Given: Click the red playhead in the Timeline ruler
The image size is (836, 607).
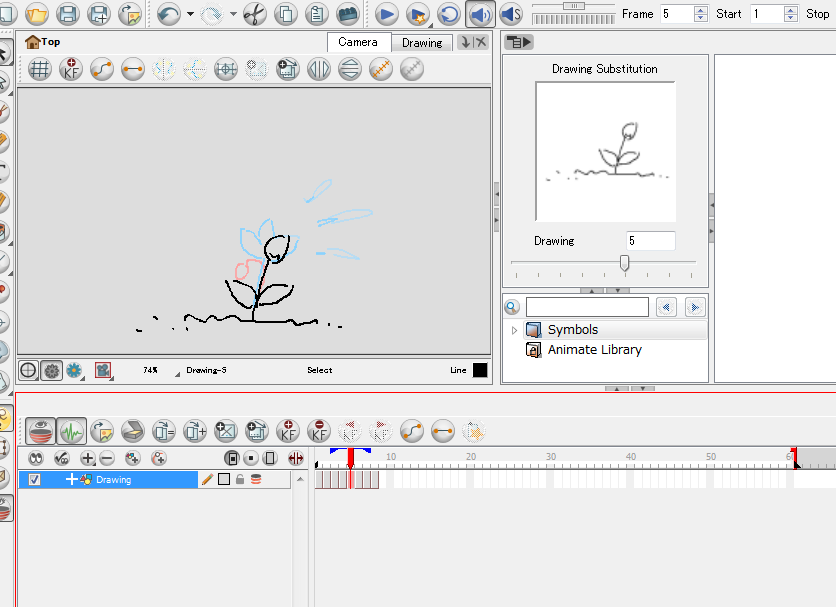Looking at the screenshot, I should click(x=350, y=458).
